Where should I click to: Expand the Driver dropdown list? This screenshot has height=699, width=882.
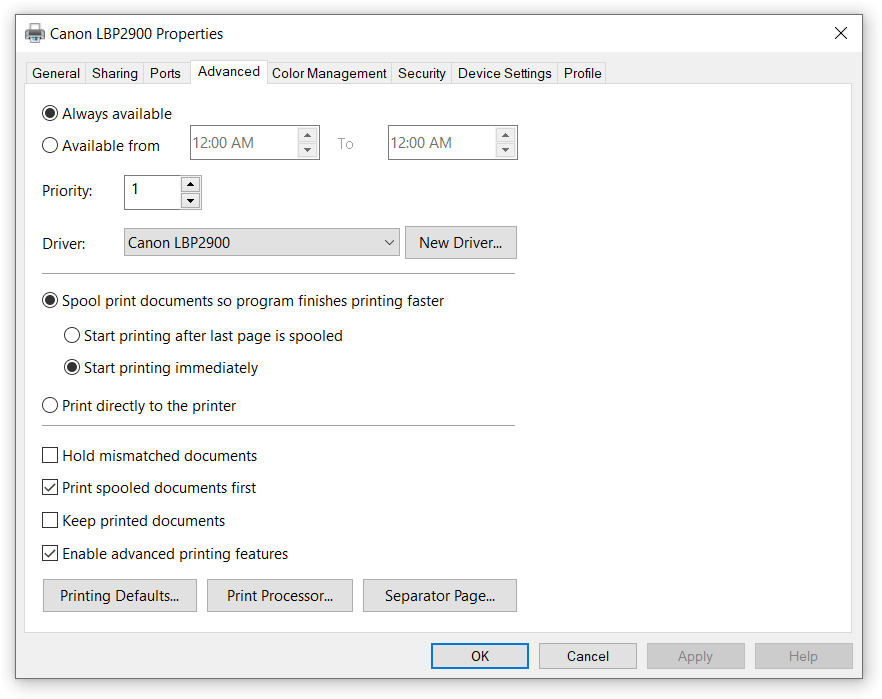(x=389, y=243)
